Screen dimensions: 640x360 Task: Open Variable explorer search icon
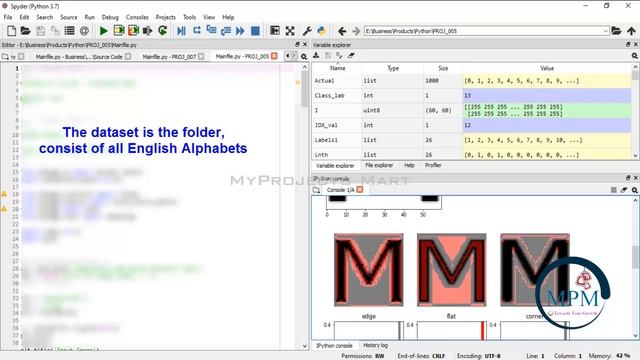coord(635,56)
